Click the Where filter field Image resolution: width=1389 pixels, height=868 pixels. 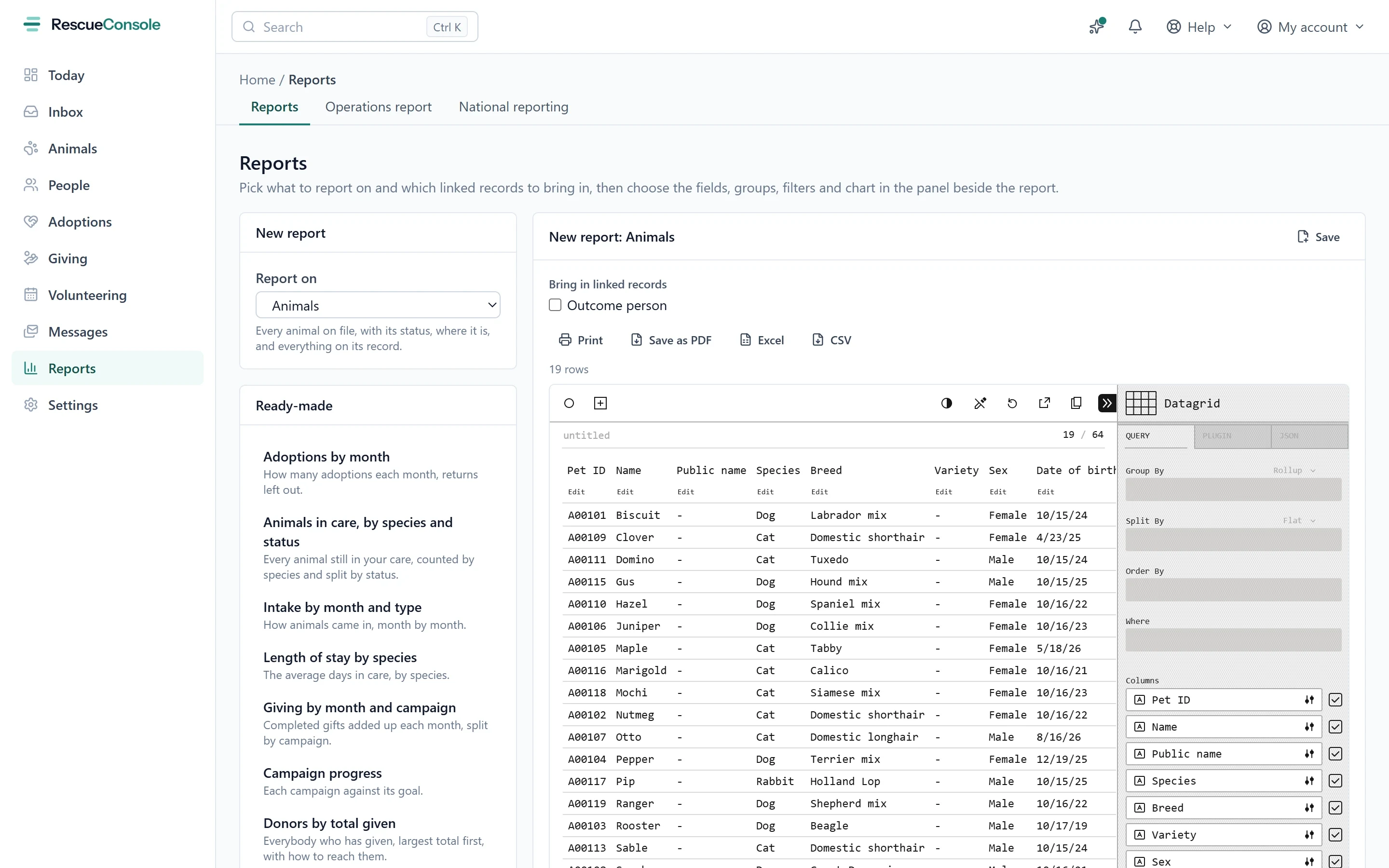point(1233,639)
